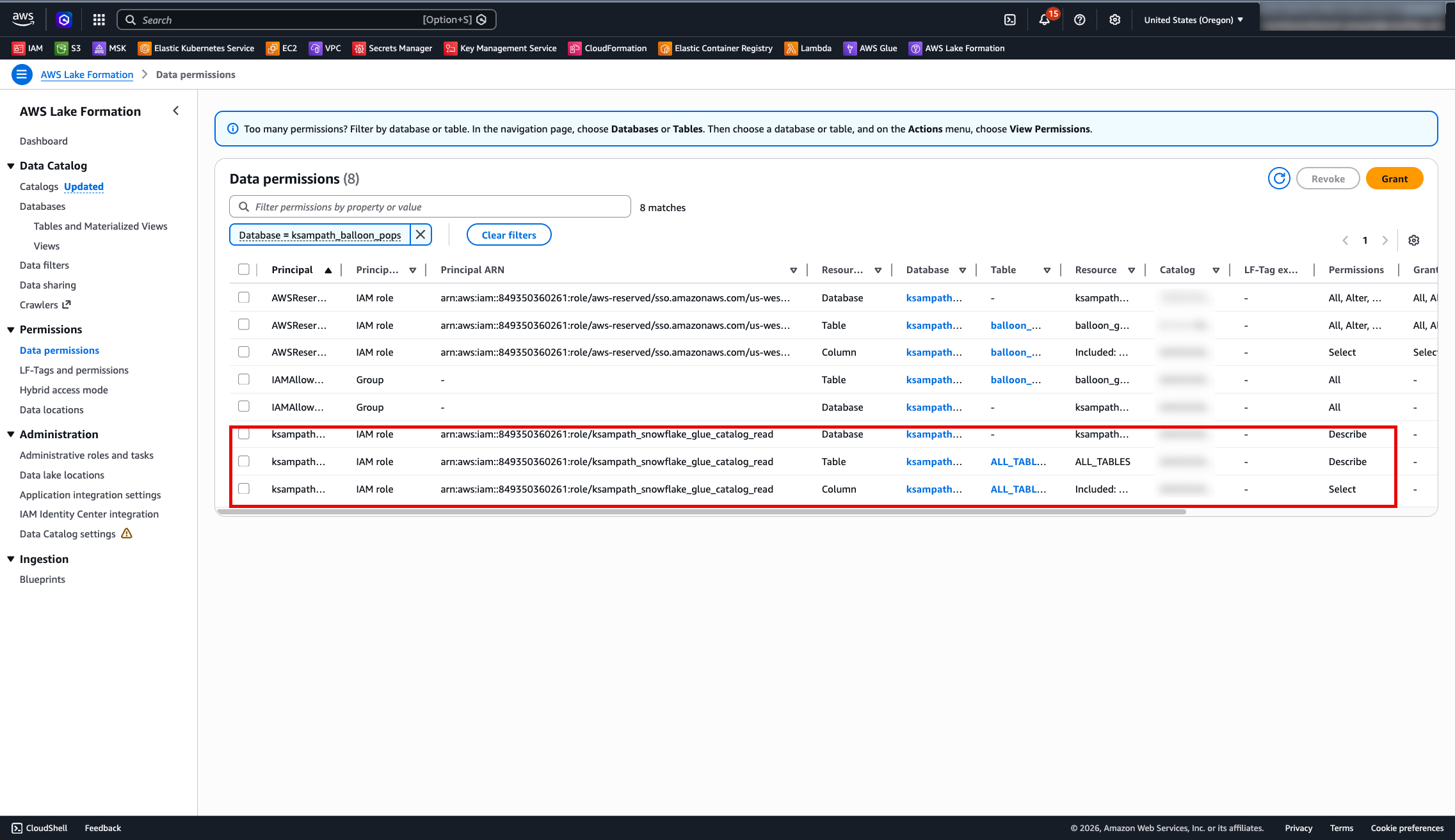The image size is (1455, 840).
Task: Open console settings gear in top bar
Action: click(x=1114, y=20)
